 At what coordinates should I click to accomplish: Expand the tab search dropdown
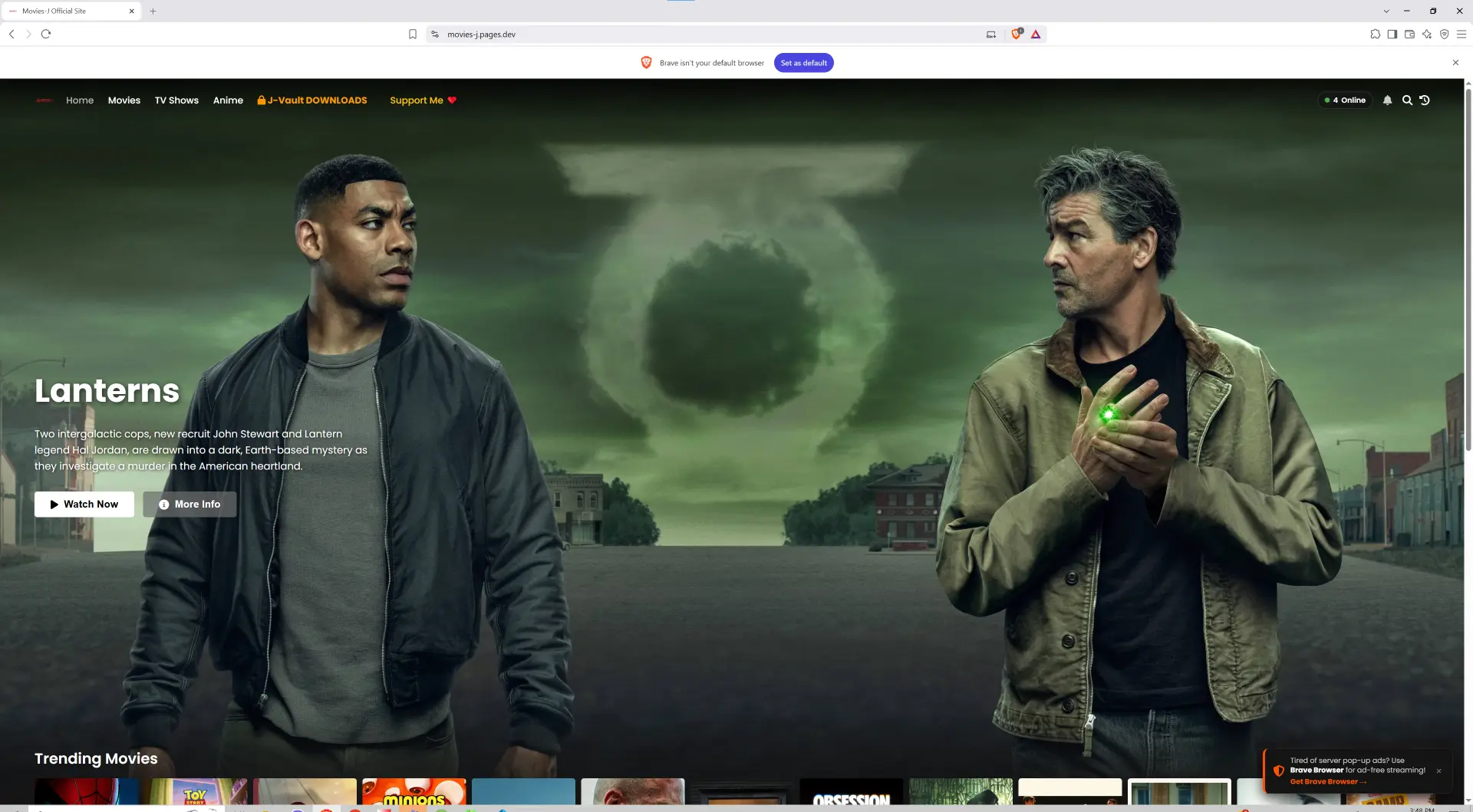click(x=1386, y=11)
